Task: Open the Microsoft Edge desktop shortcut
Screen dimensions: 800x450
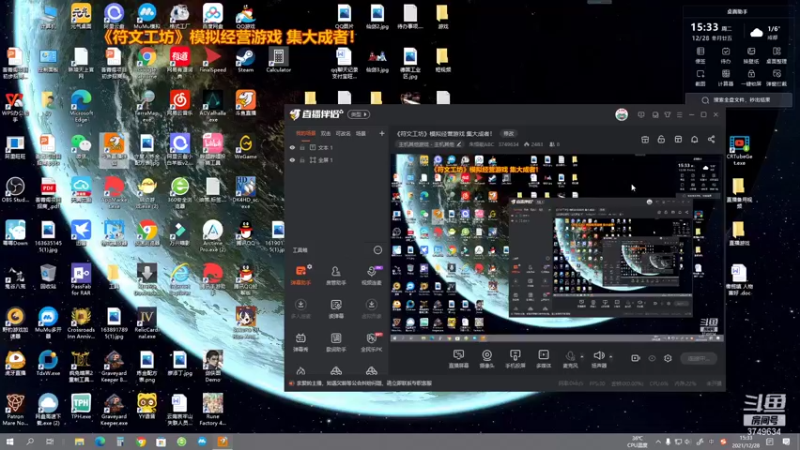Action: 81,106
